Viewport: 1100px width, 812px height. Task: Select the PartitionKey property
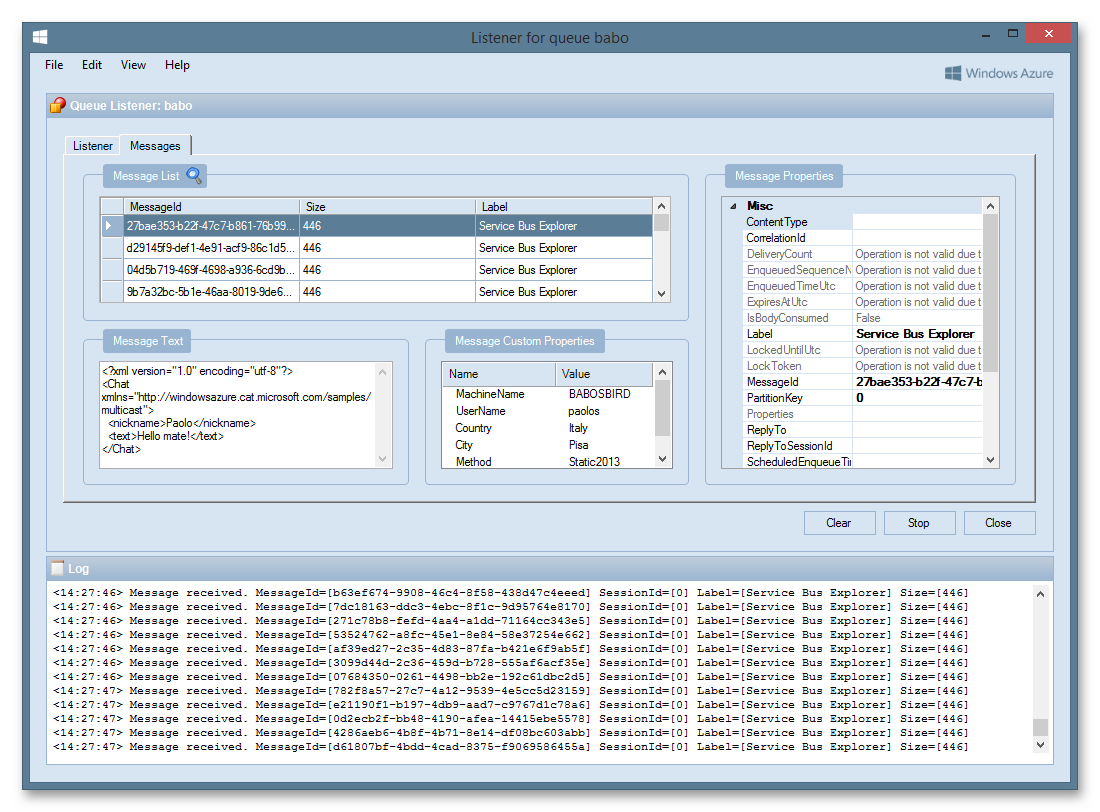click(x=863, y=398)
